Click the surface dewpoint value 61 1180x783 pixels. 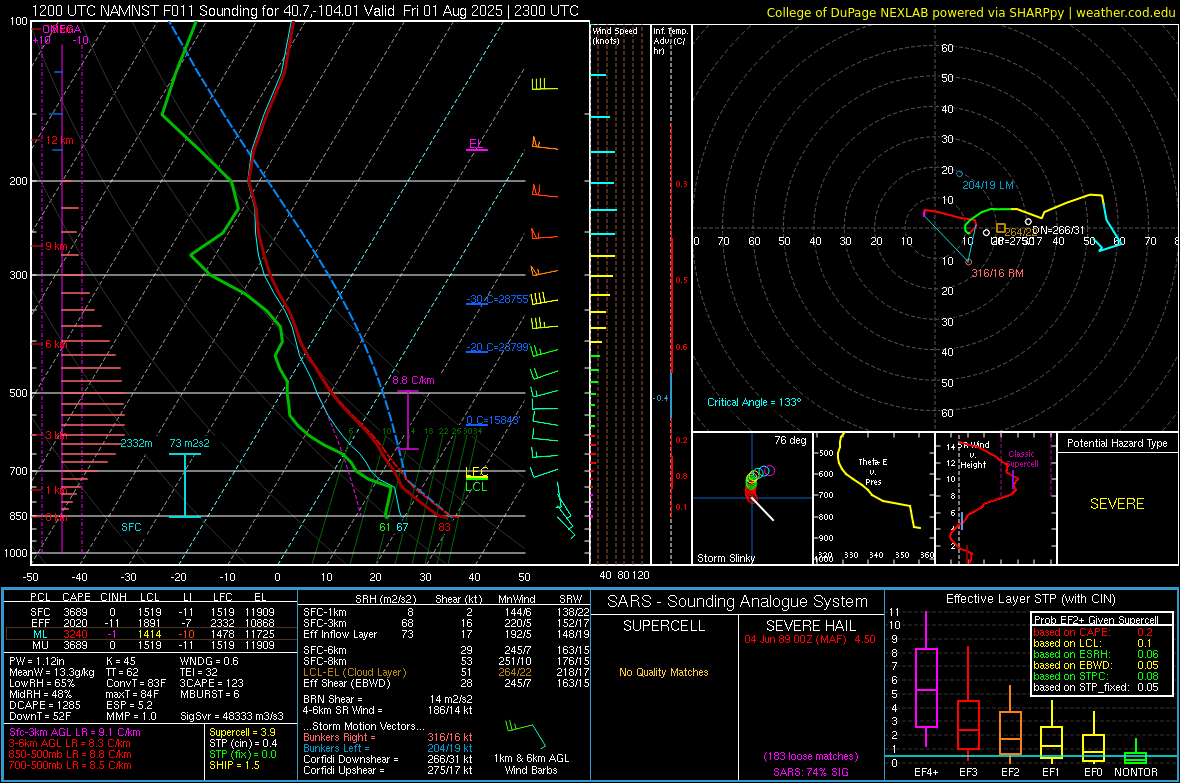point(385,527)
